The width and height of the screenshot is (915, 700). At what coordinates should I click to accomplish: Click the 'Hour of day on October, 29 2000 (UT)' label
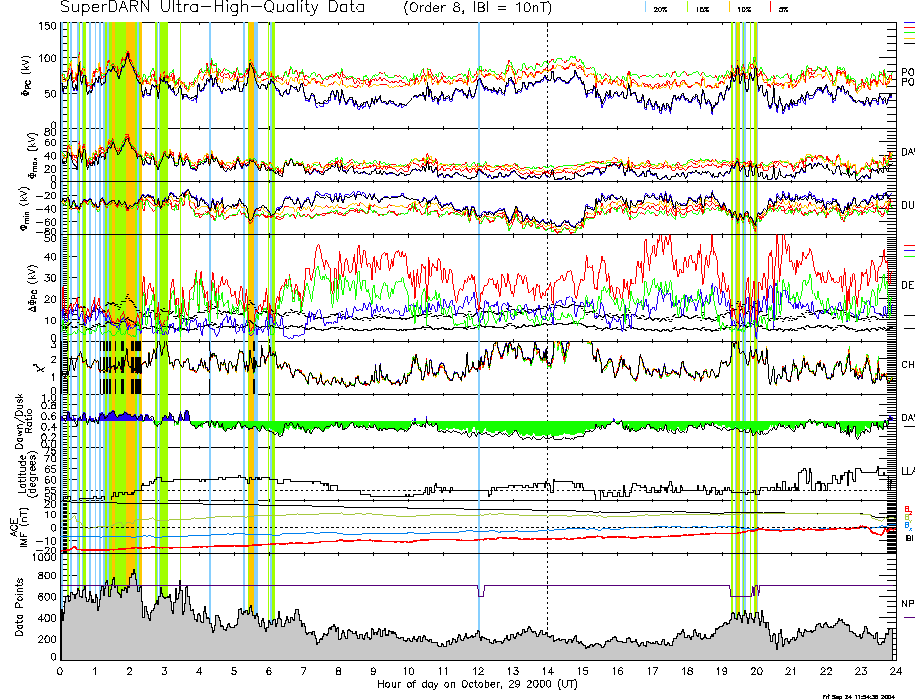click(477, 684)
